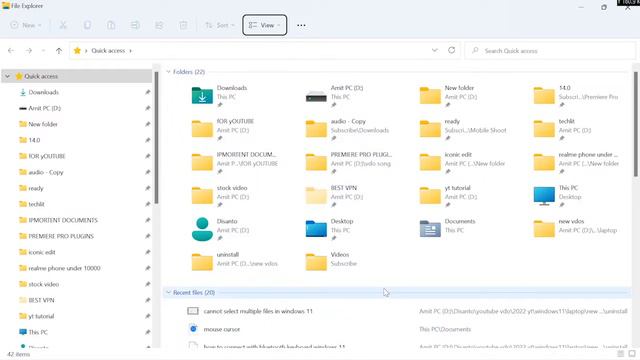This screenshot has height=360, width=640.
Task: Open the Sort dropdown
Action: (x=220, y=25)
